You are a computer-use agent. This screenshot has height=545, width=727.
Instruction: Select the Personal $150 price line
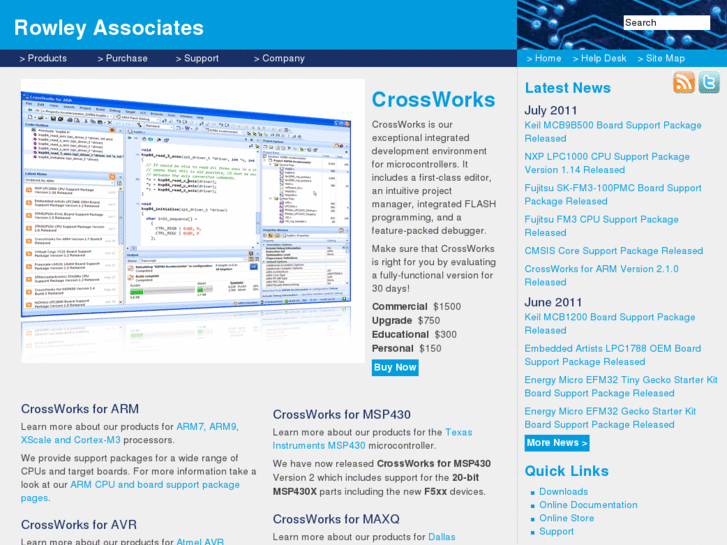click(x=407, y=348)
